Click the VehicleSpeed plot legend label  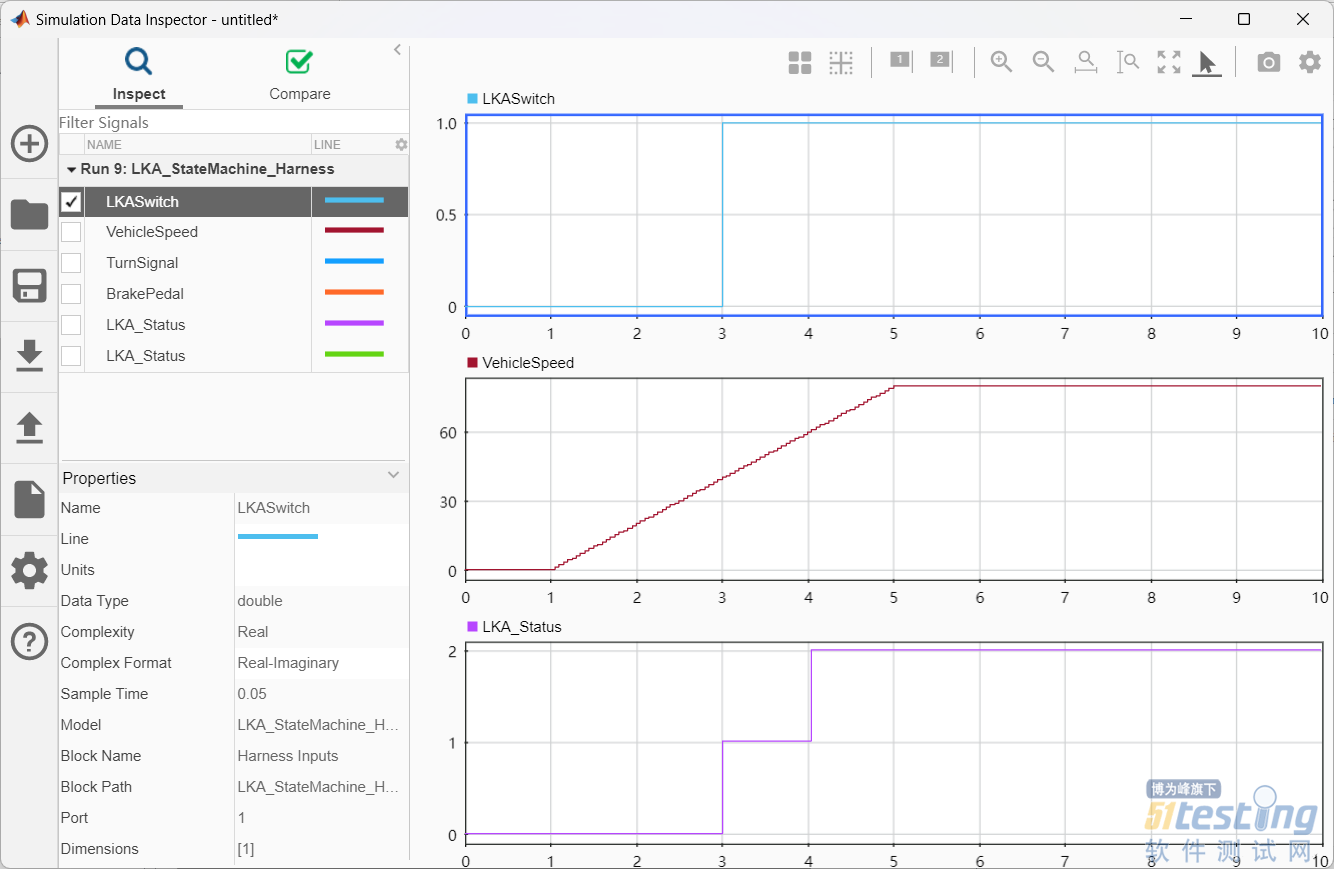coord(528,363)
